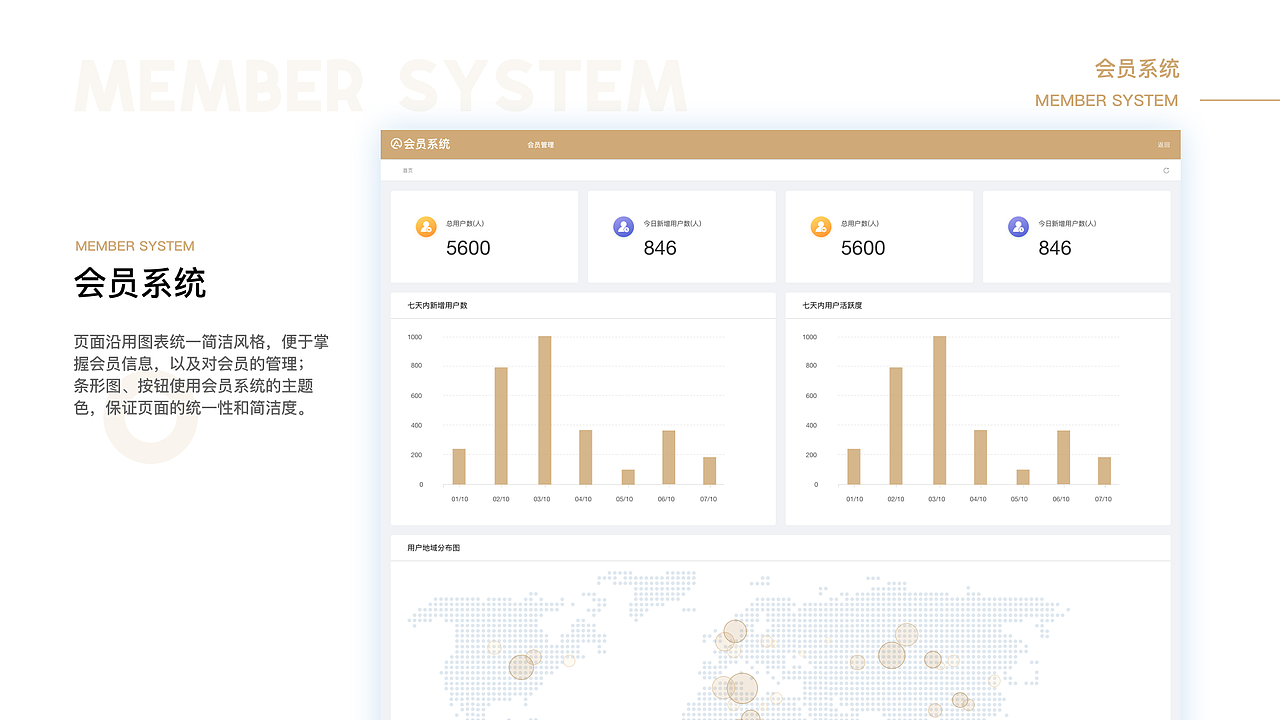Image resolution: width=1280 pixels, height=720 pixels.
Task: Click the 5600 value in the leftmost card
Action: point(468,248)
